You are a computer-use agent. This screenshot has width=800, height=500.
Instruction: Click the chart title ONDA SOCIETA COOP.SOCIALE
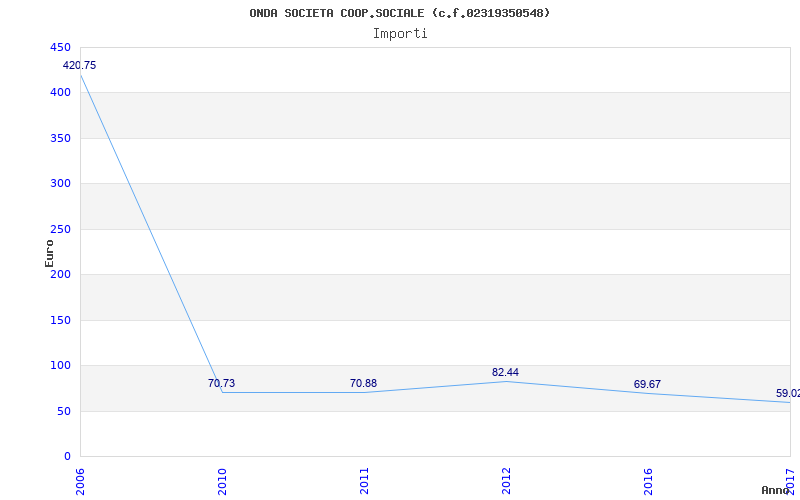[x=399, y=13]
